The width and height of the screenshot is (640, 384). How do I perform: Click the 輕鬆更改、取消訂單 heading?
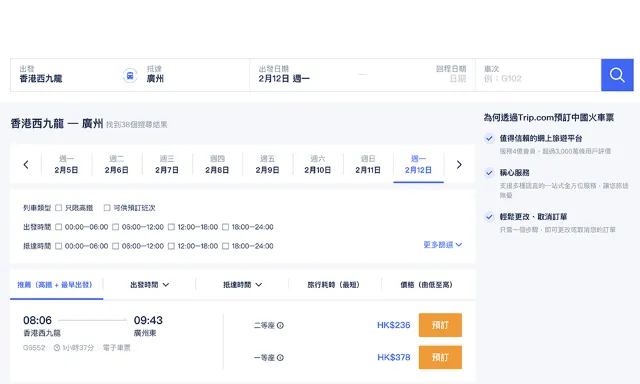click(x=533, y=217)
